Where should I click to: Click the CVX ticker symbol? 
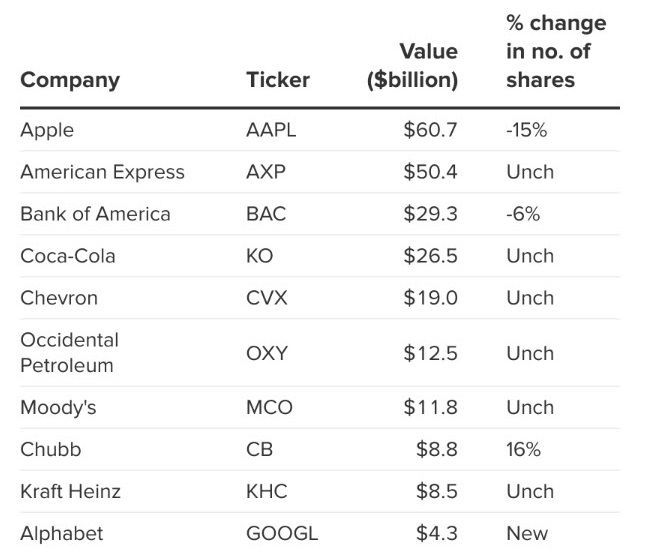point(266,298)
